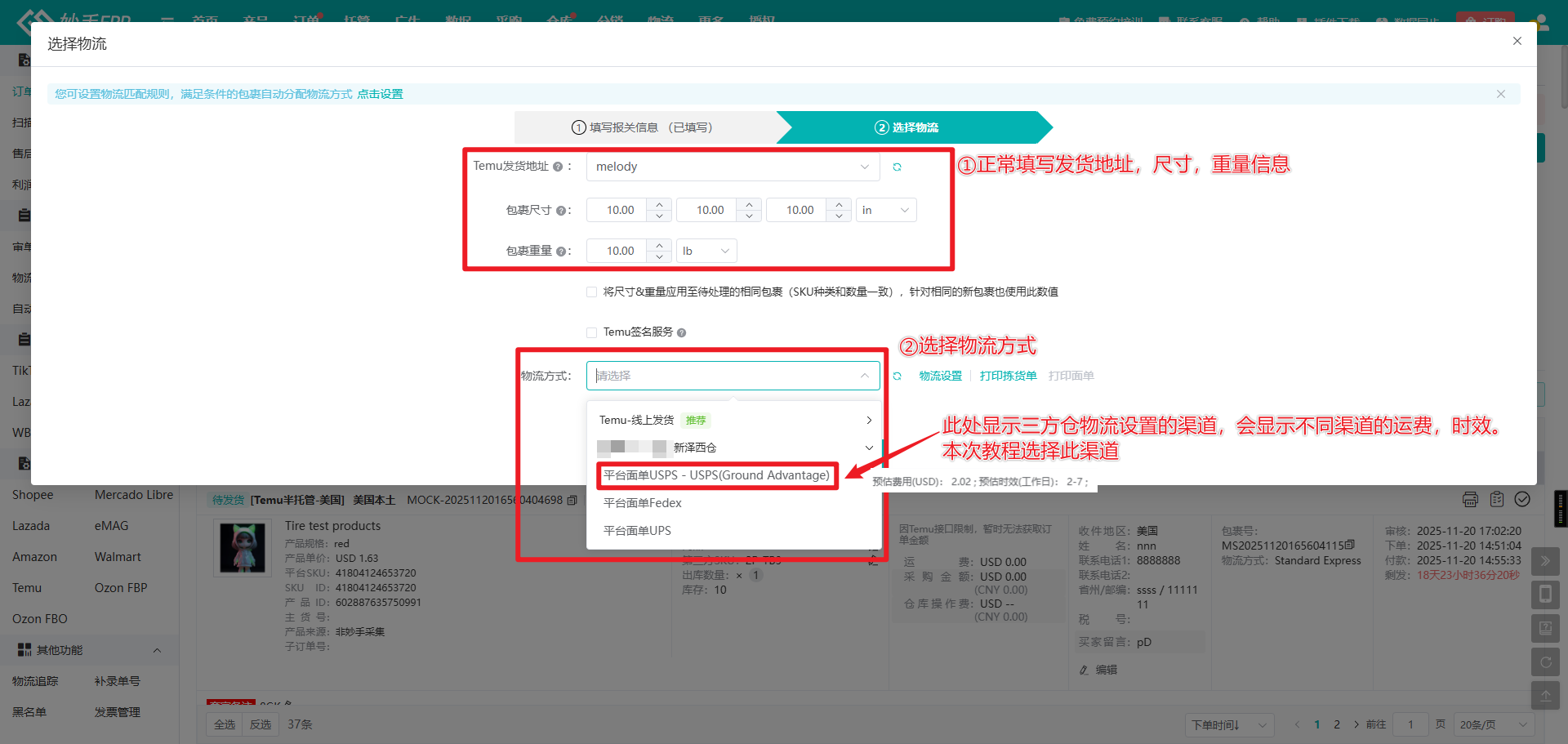
Task: Open 黑名单 in sidebar
Action: tap(29, 712)
